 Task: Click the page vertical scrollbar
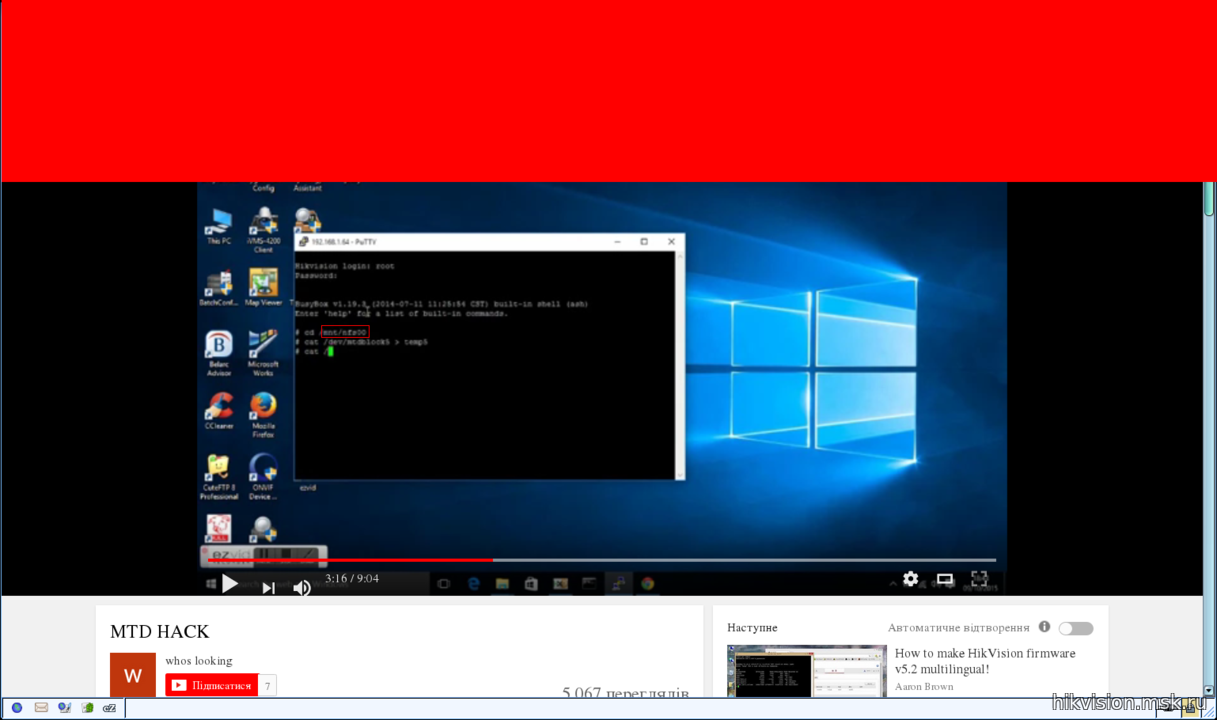coord(1209,440)
